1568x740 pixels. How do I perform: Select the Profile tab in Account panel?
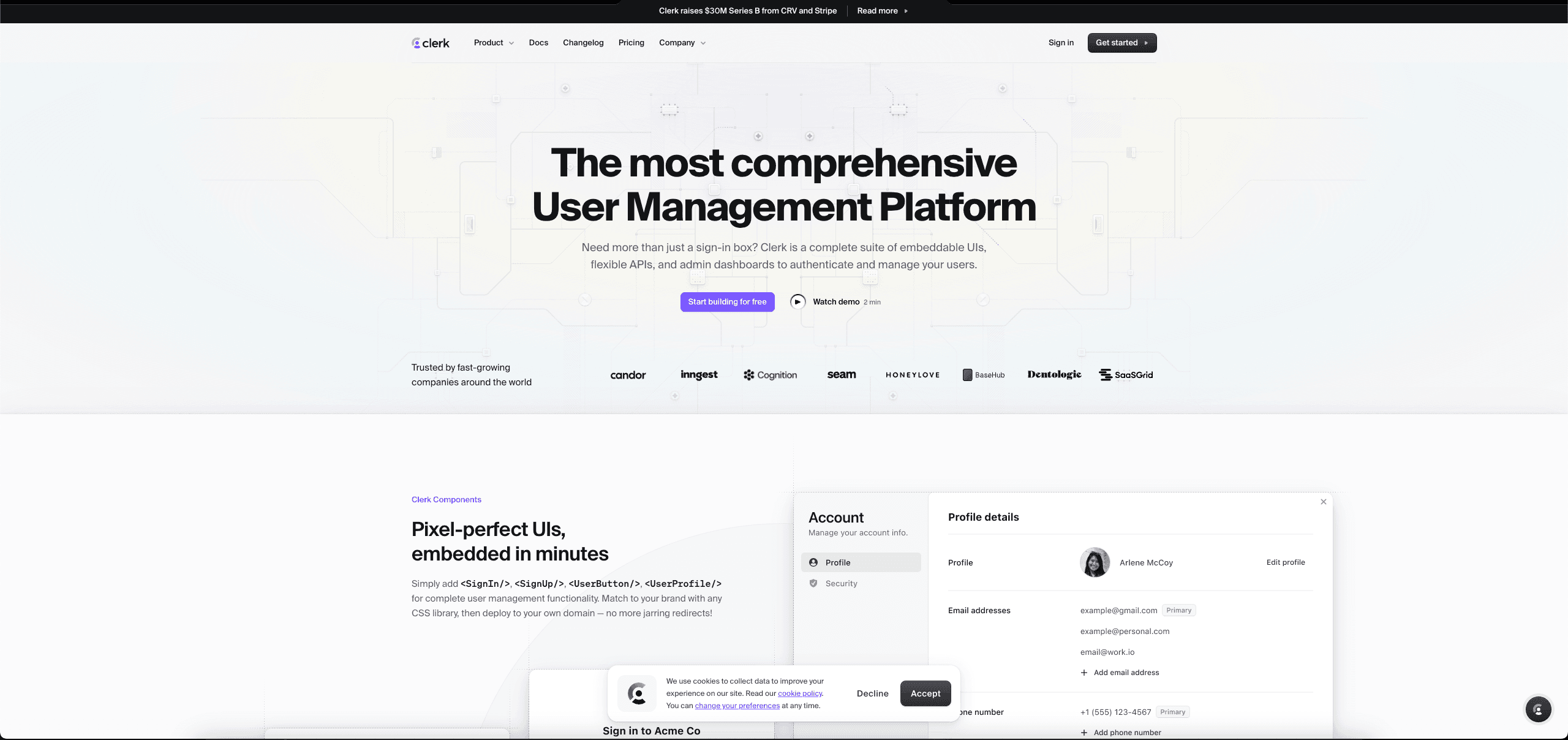[861, 562]
